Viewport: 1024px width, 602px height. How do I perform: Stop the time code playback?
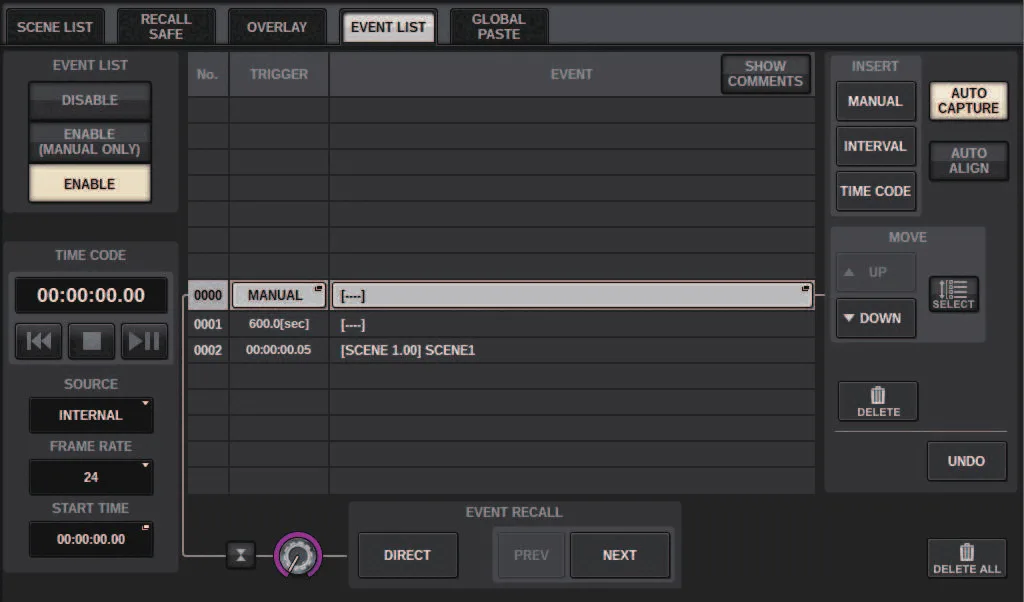coord(91,341)
